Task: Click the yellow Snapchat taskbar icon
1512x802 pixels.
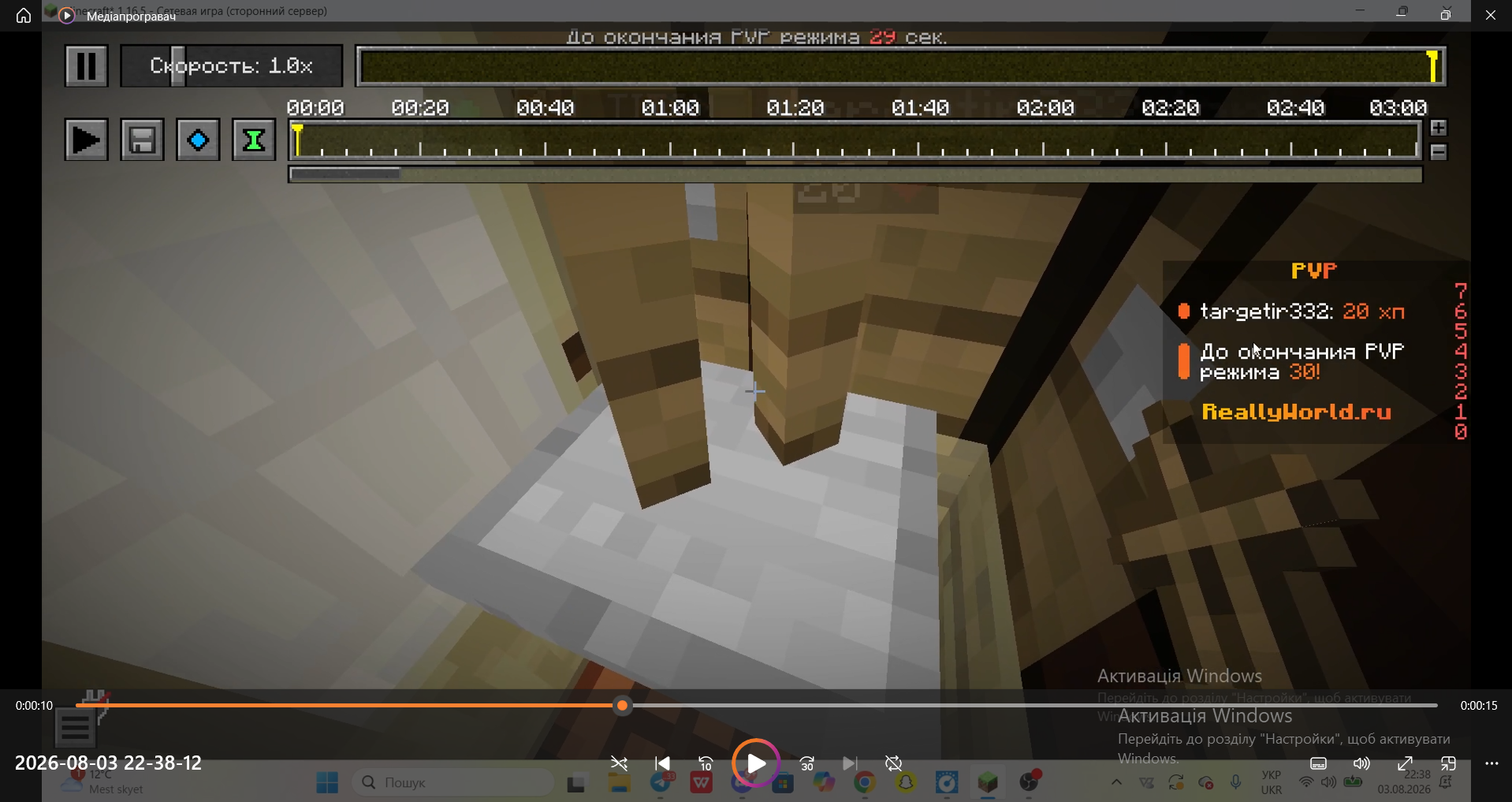Action: (906, 783)
